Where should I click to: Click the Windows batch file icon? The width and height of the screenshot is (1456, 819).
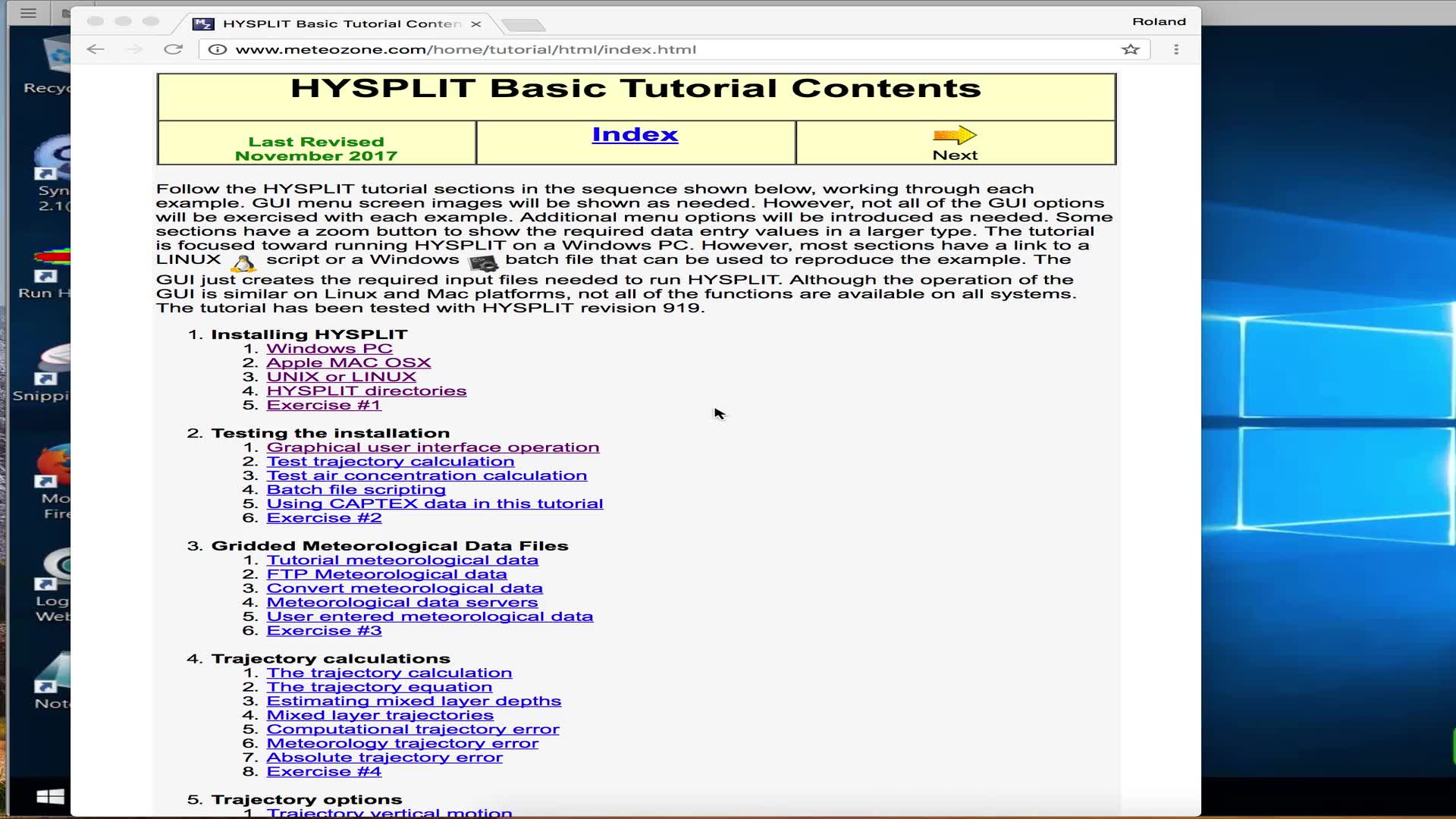pyautogui.click(x=483, y=263)
